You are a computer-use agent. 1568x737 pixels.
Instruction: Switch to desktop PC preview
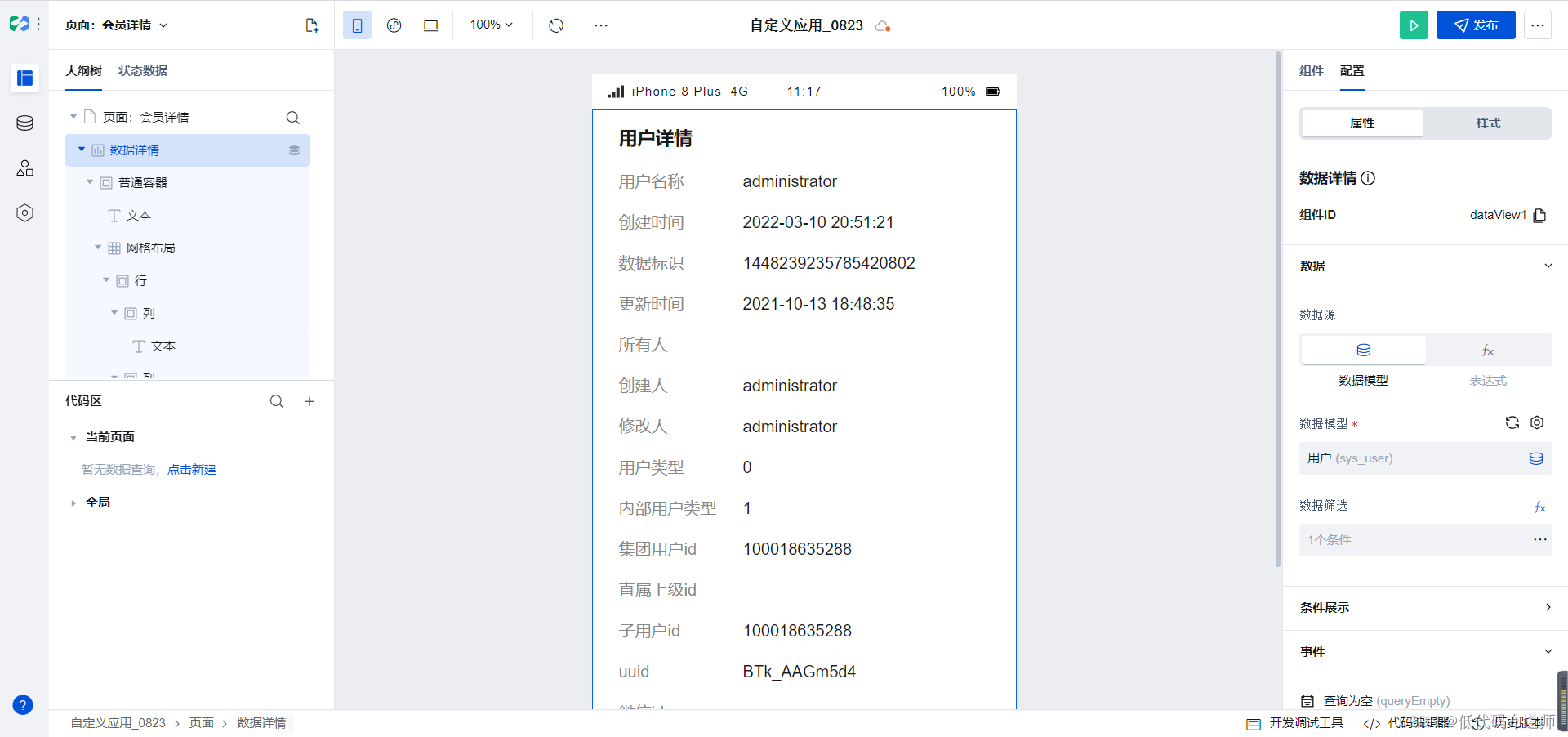pyautogui.click(x=430, y=25)
